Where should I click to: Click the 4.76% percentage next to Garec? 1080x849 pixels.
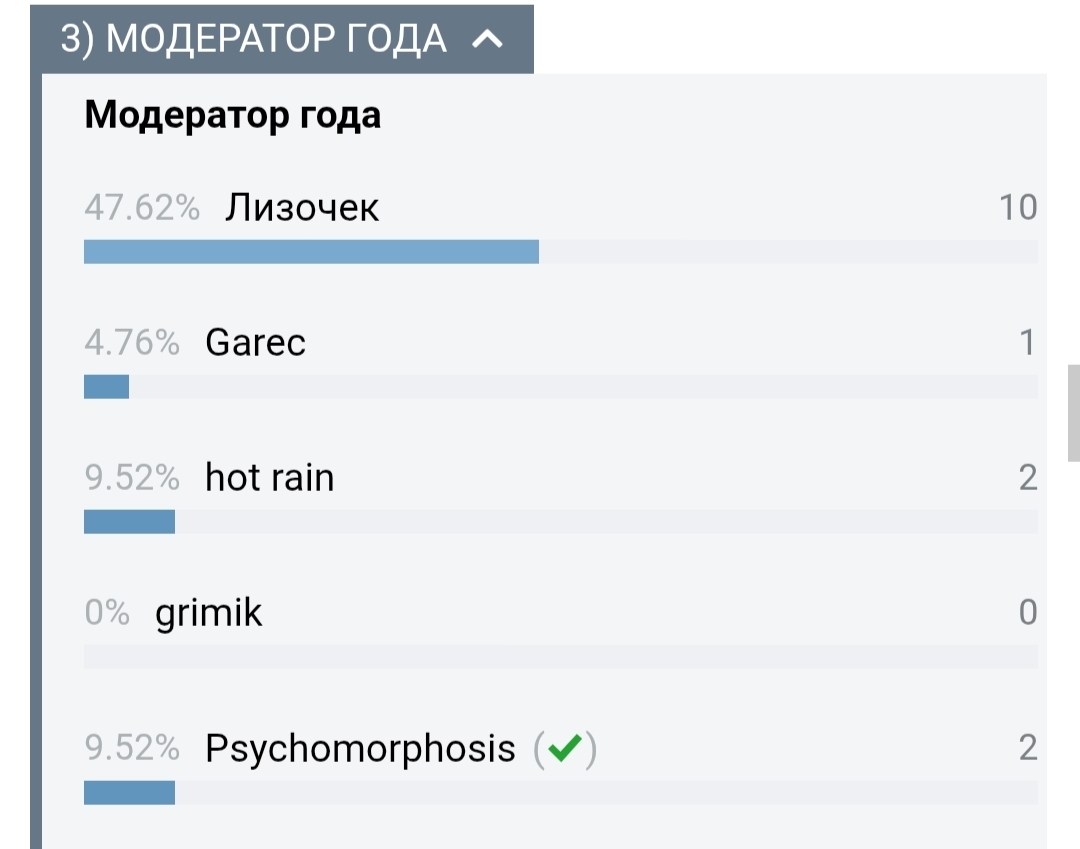click(x=132, y=343)
